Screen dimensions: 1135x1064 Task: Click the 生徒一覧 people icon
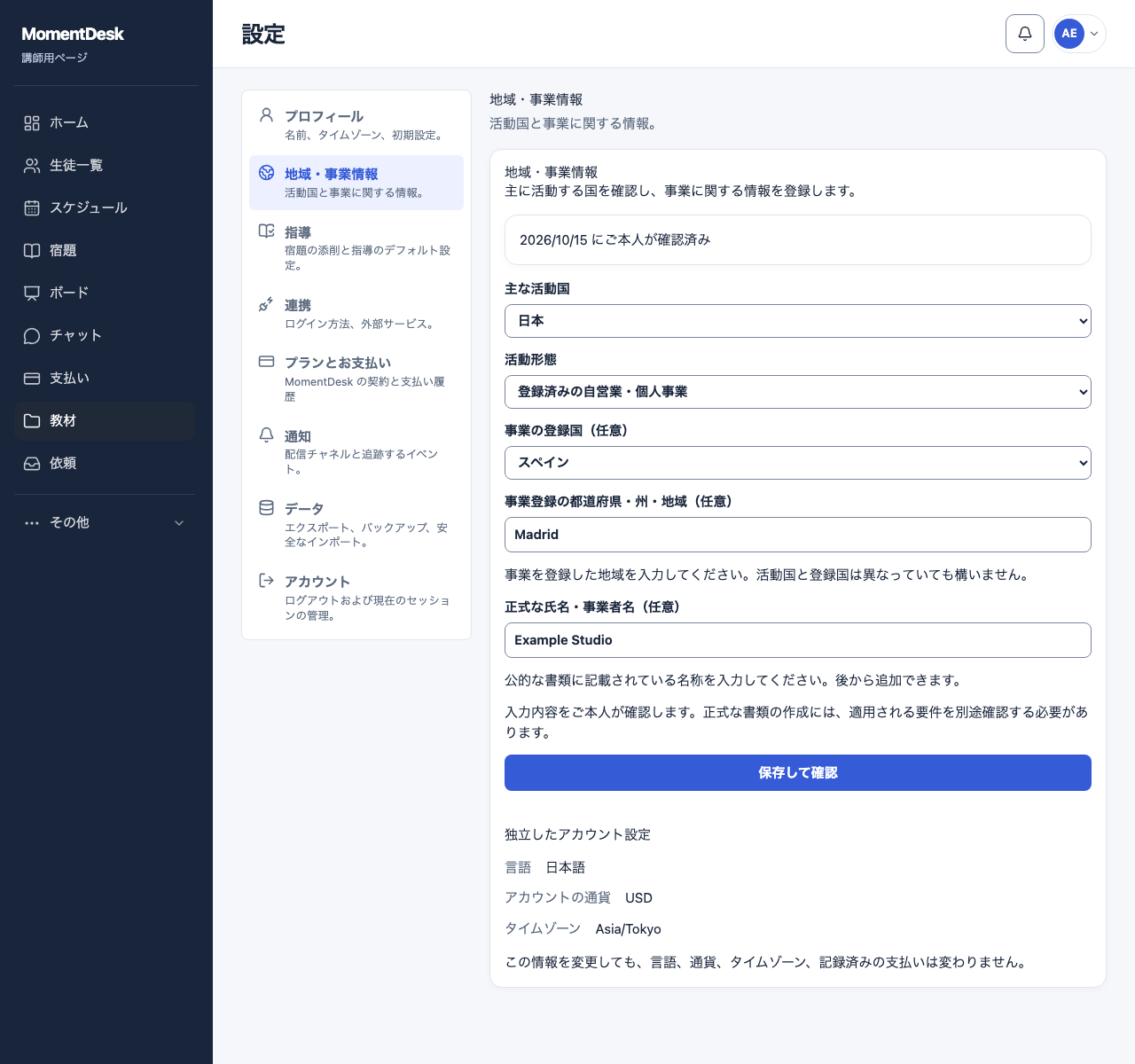tap(32, 166)
